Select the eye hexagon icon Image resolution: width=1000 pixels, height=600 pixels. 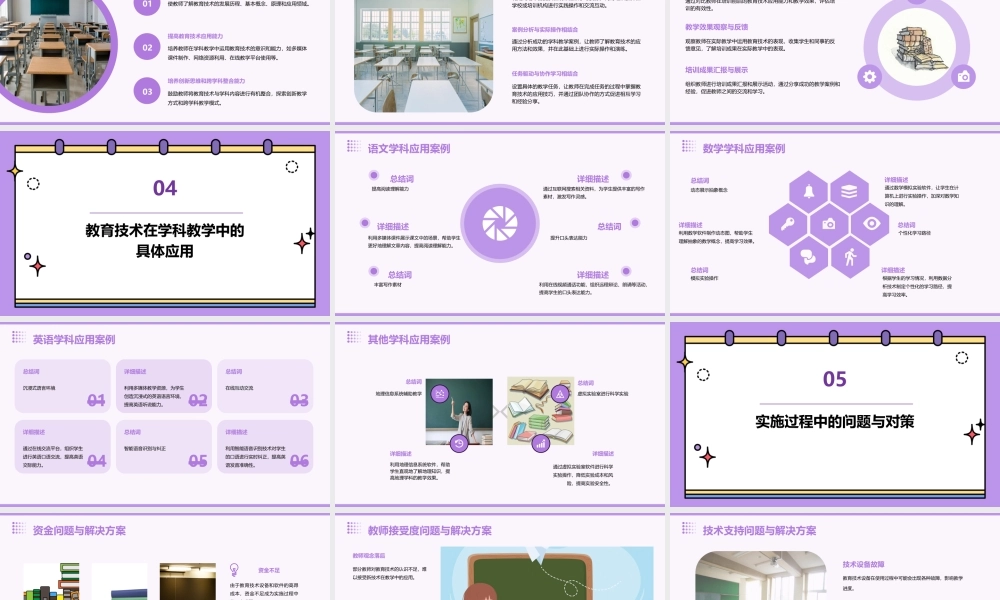click(871, 224)
